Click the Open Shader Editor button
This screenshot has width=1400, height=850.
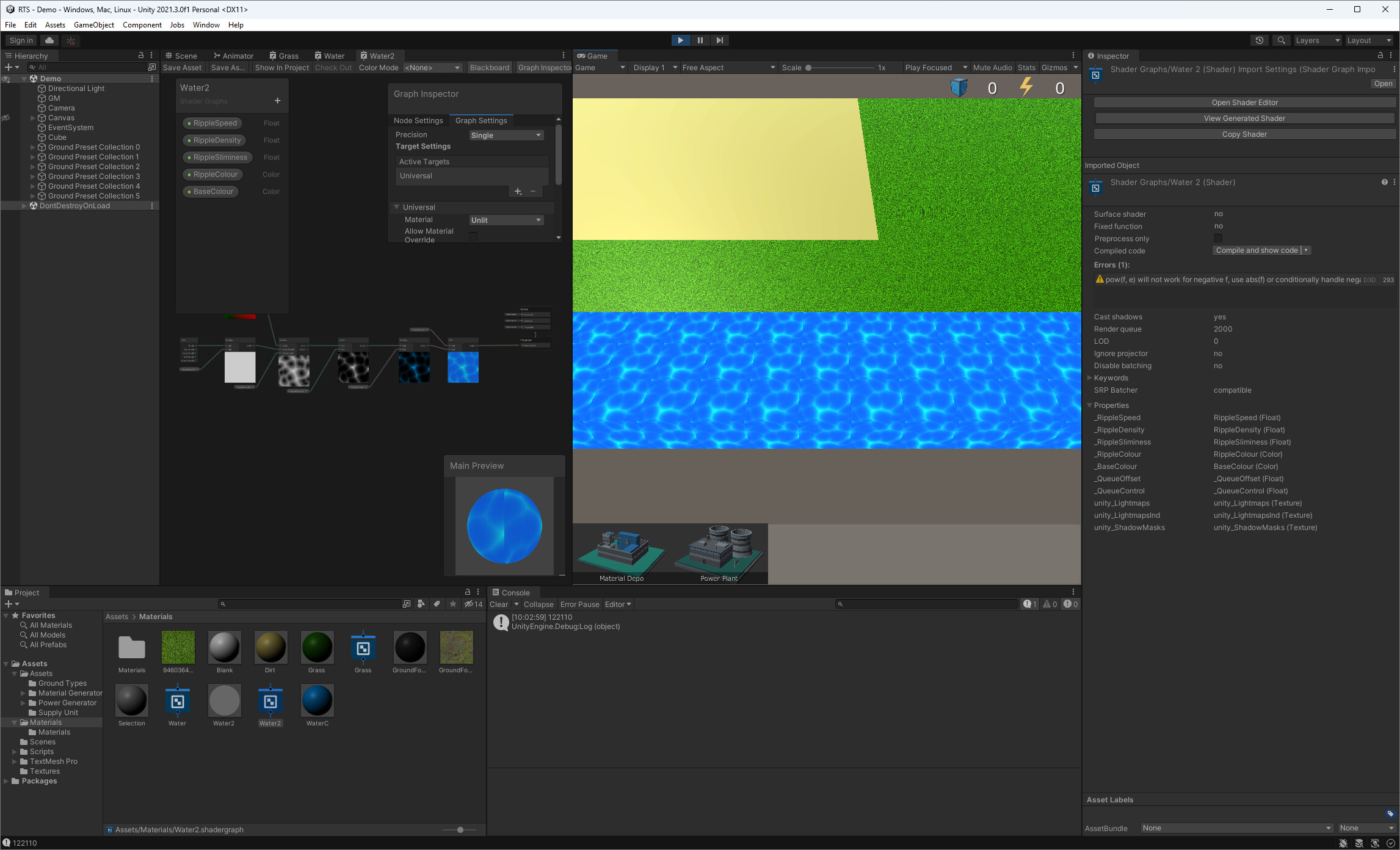1244,102
